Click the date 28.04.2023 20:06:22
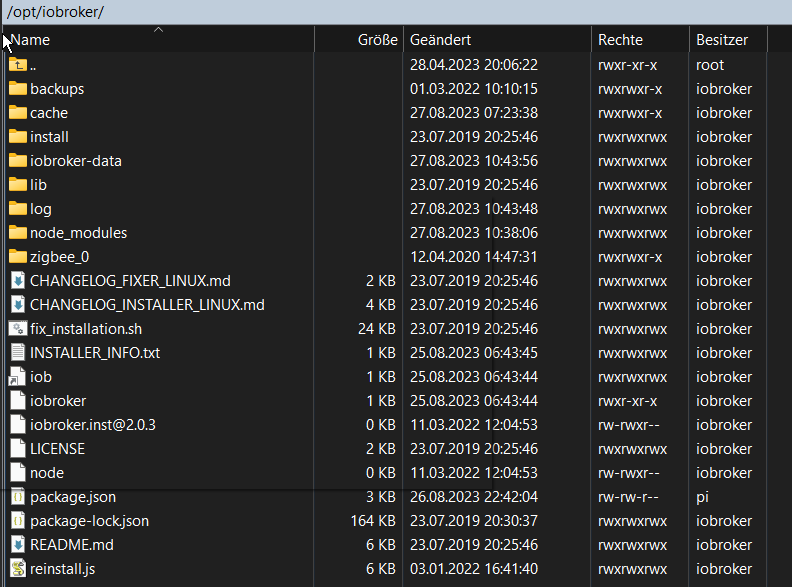Image resolution: width=792 pixels, height=587 pixels. [x=474, y=65]
